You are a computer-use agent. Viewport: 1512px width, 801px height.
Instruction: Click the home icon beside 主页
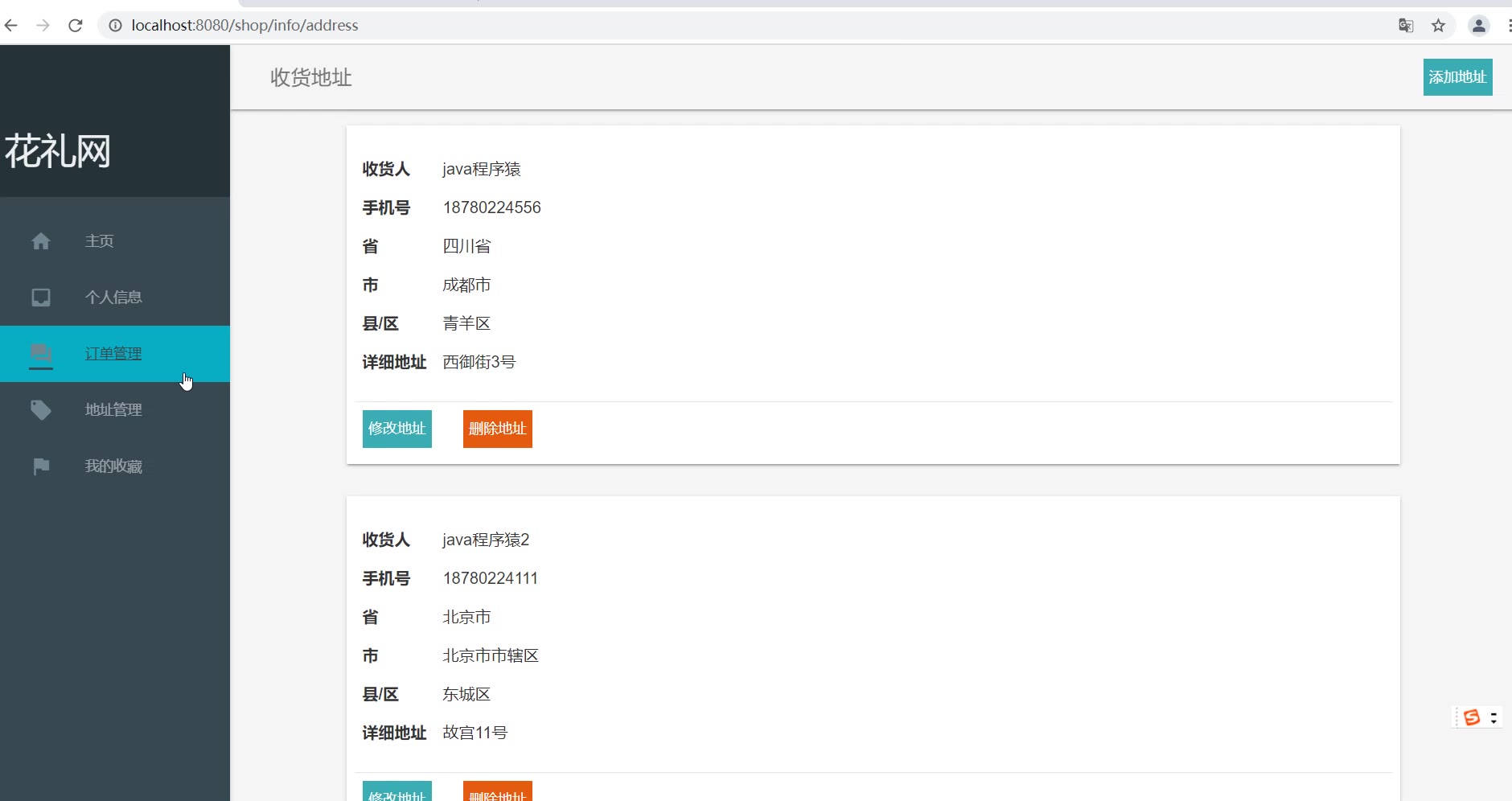(41, 241)
